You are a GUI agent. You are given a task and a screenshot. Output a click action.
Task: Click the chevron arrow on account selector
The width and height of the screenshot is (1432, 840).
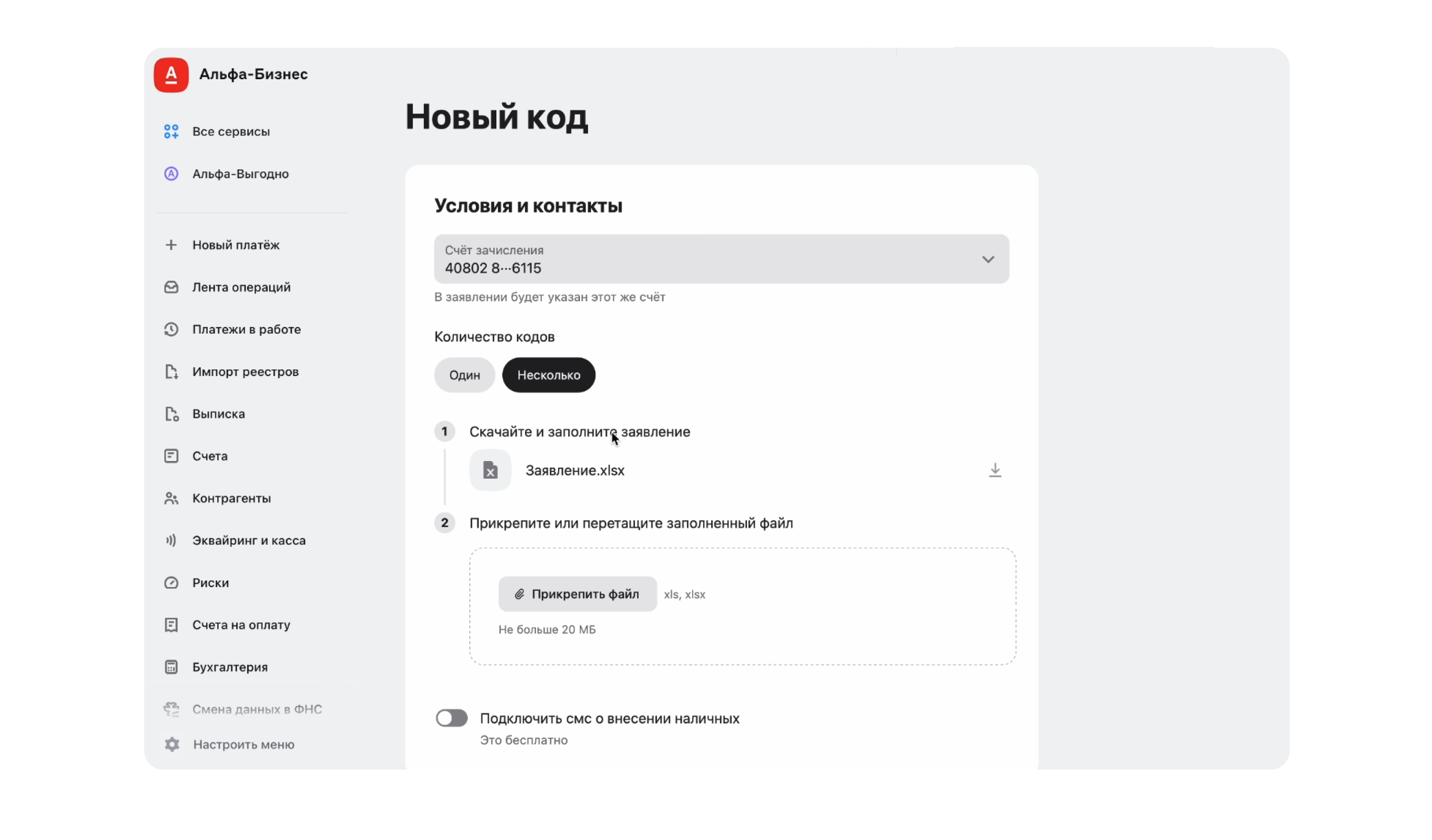click(x=988, y=260)
